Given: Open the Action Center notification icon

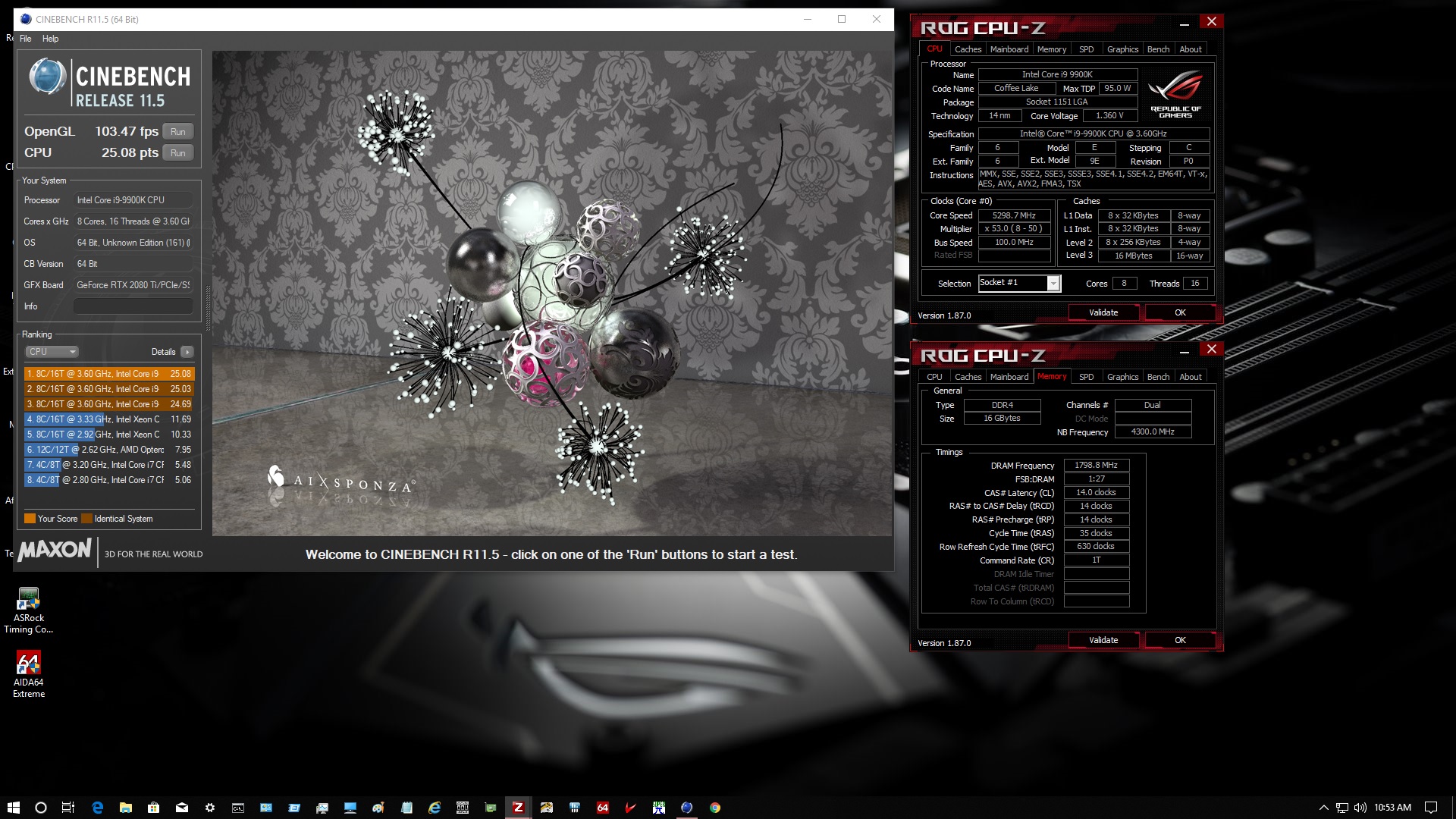Looking at the screenshot, I should (1431, 808).
